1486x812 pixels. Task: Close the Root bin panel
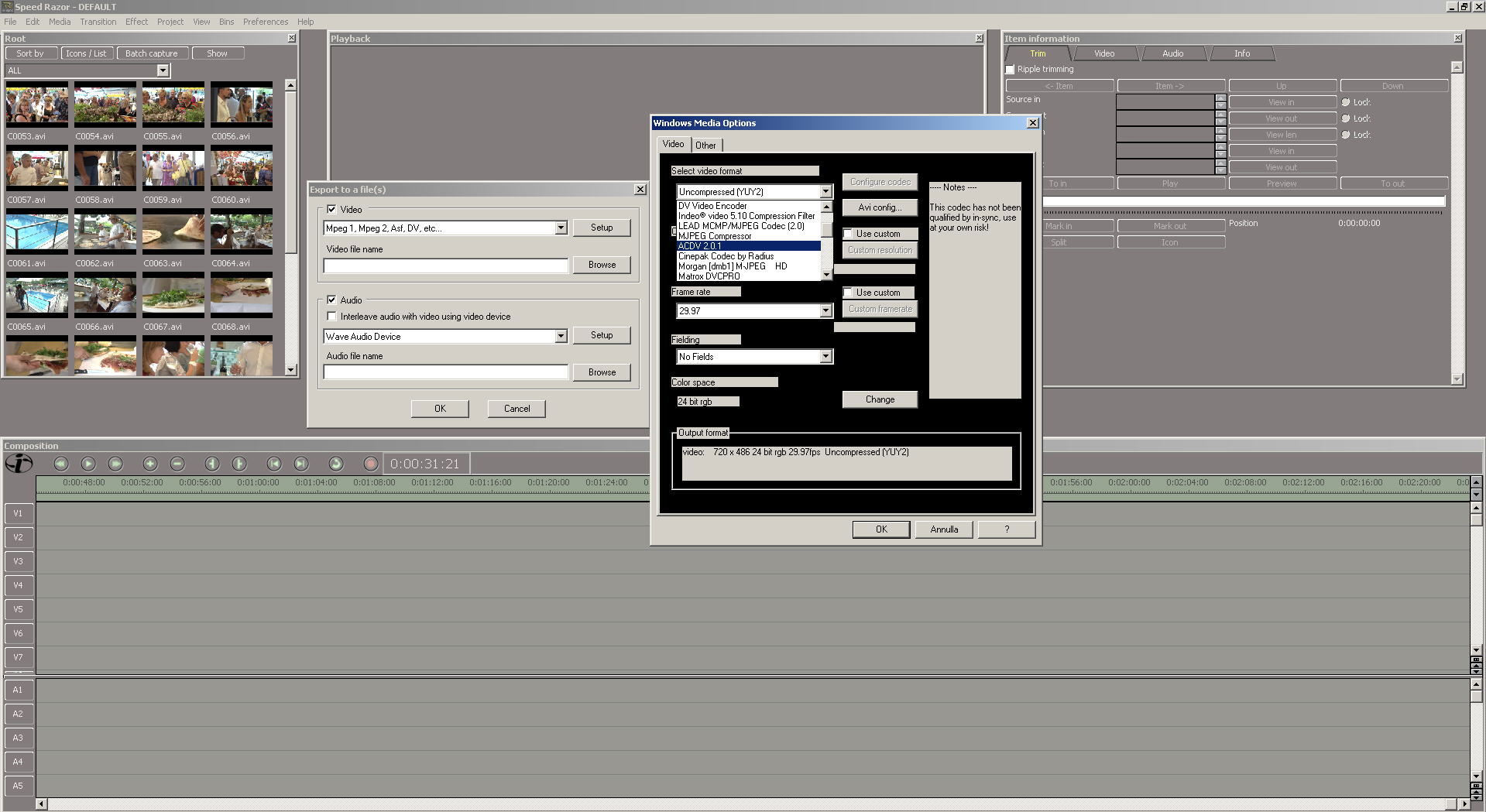292,38
